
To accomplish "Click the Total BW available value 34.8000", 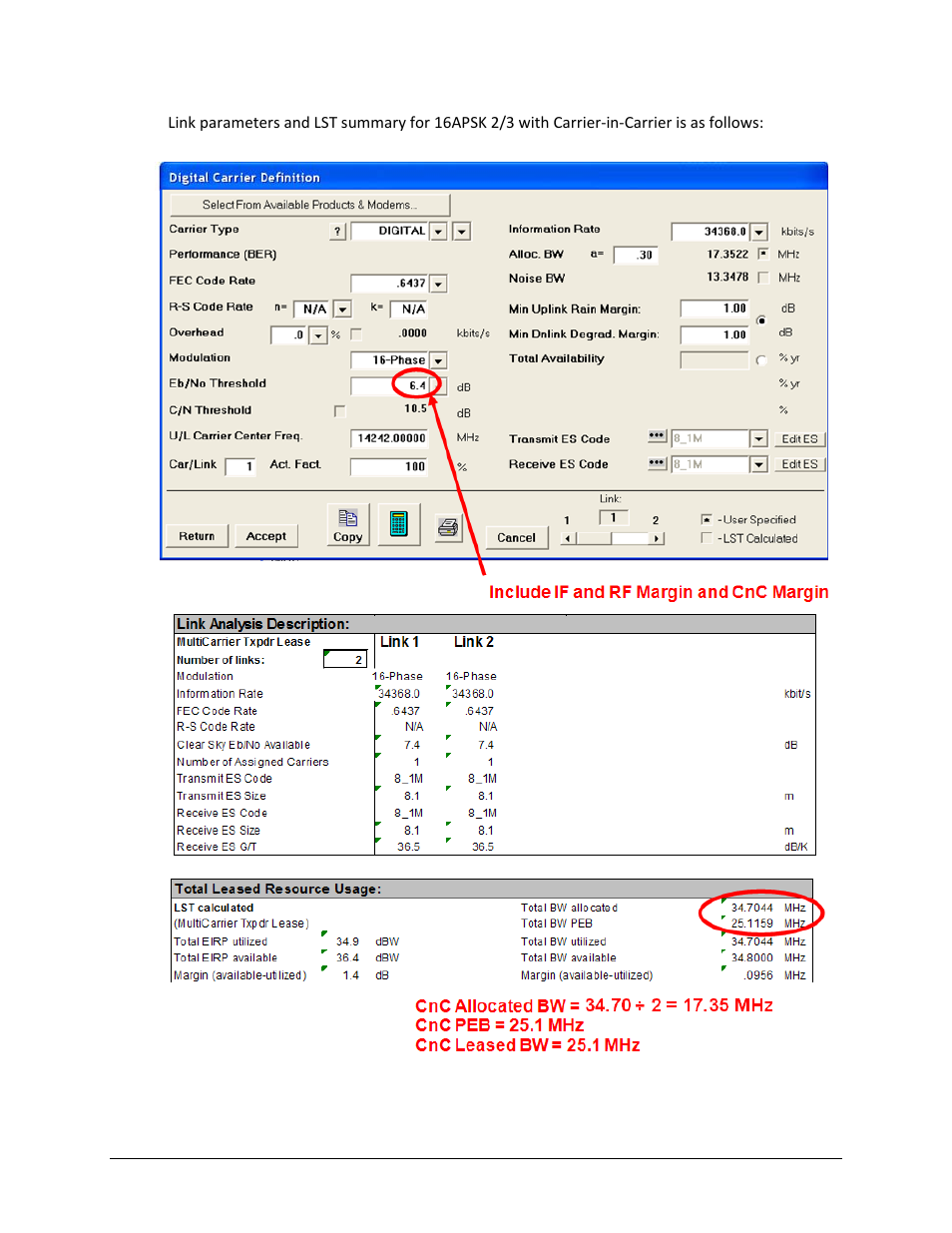I will pyautogui.click(x=751, y=957).
